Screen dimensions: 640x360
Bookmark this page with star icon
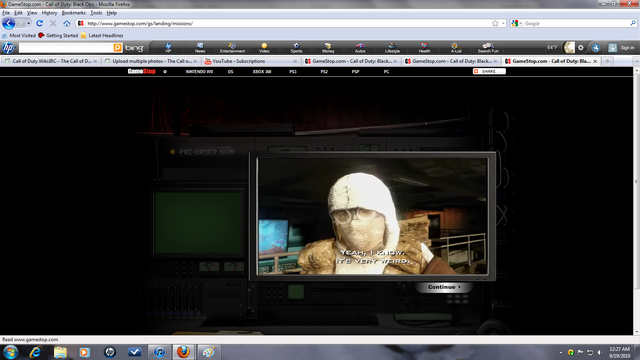(495, 23)
